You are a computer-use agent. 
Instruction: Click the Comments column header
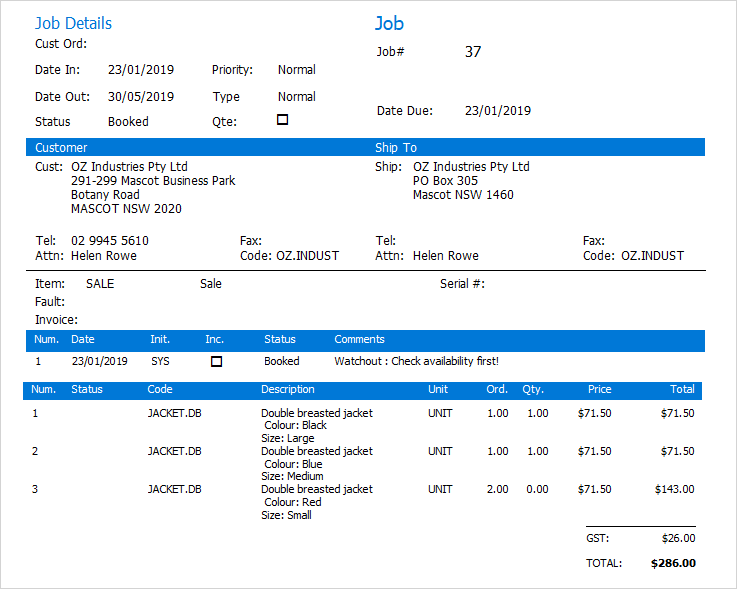[x=359, y=340]
